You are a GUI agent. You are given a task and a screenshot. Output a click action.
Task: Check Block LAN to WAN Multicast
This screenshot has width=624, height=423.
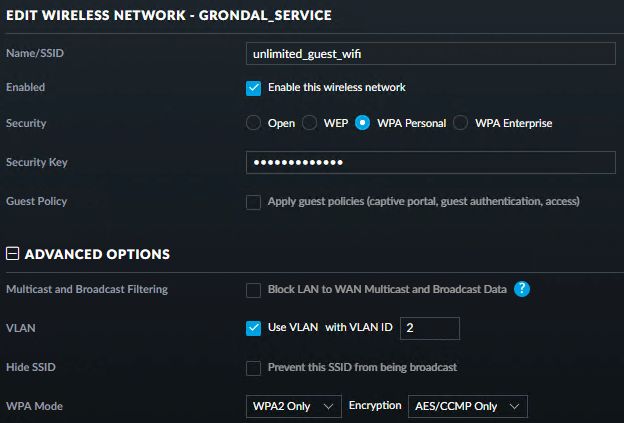(x=254, y=290)
